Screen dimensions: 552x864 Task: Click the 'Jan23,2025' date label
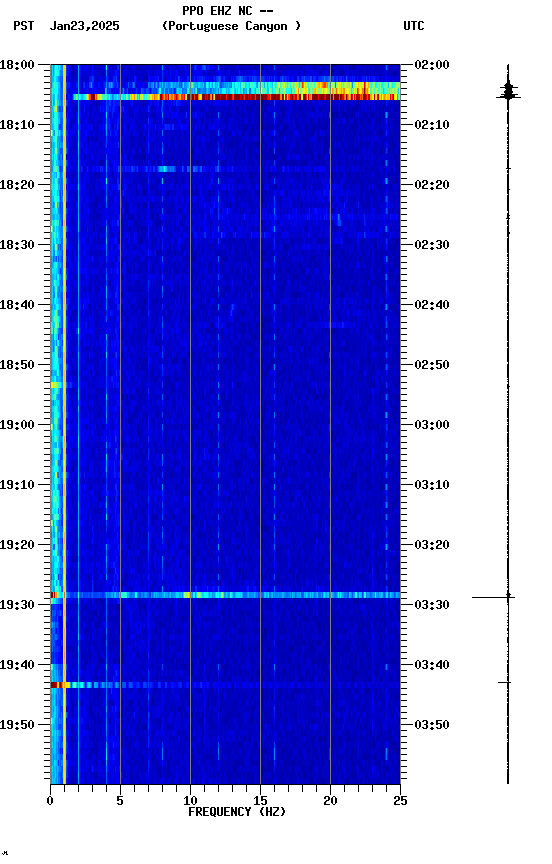pyautogui.click(x=84, y=26)
